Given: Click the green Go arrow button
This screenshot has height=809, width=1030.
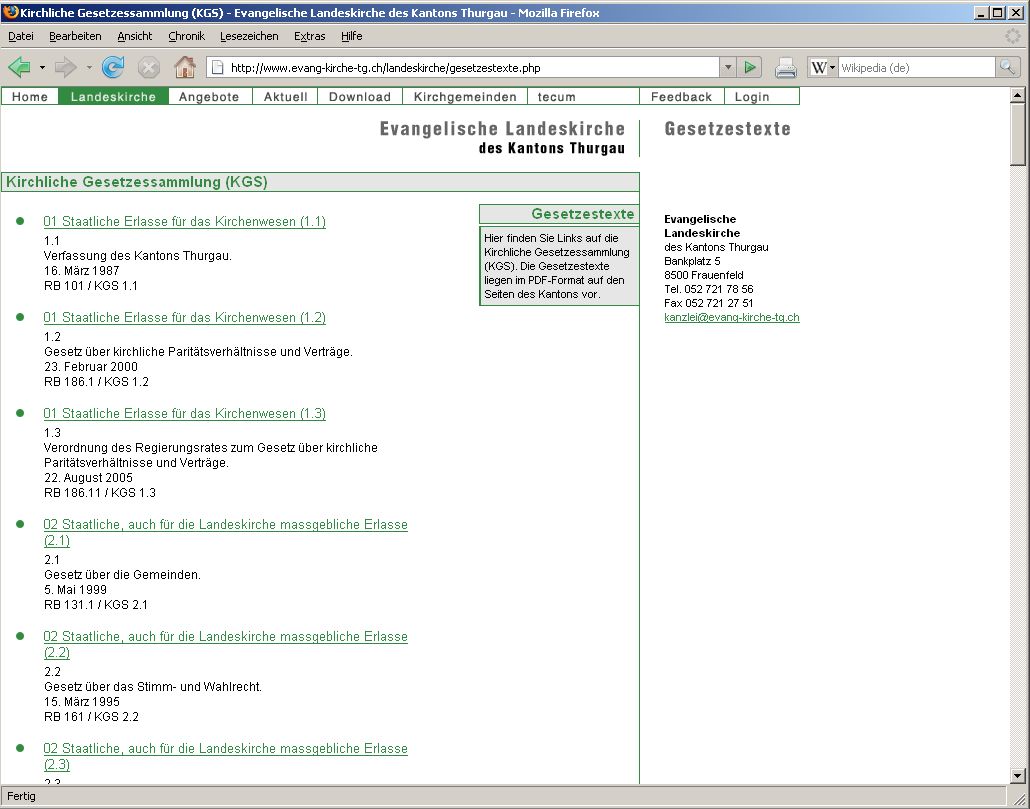Looking at the screenshot, I should [751, 67].
